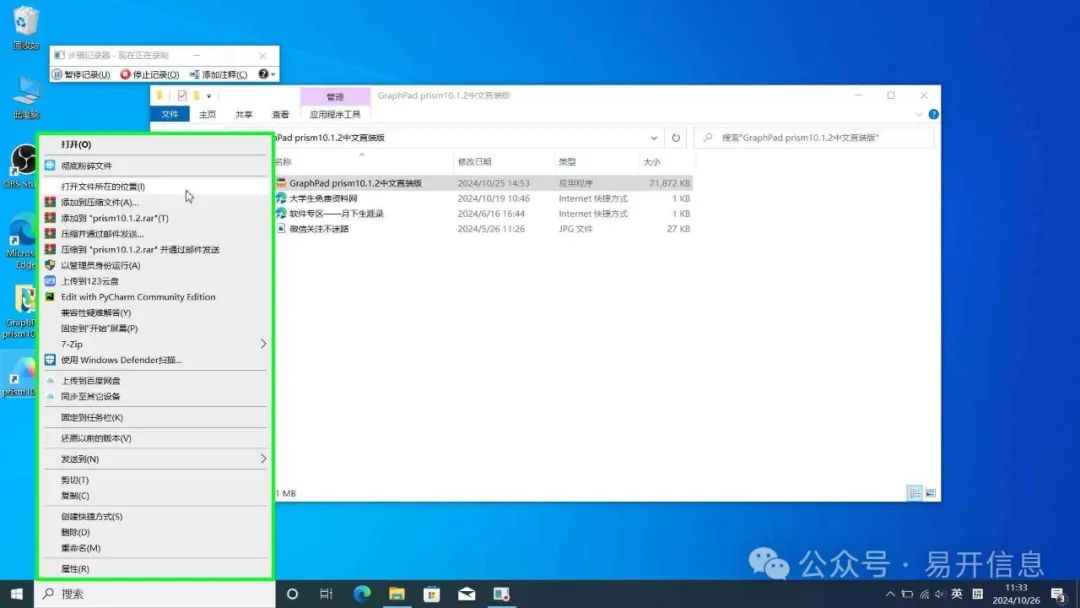Select the Microsoft Edge desktop shortcut

[x=21, y=241]
